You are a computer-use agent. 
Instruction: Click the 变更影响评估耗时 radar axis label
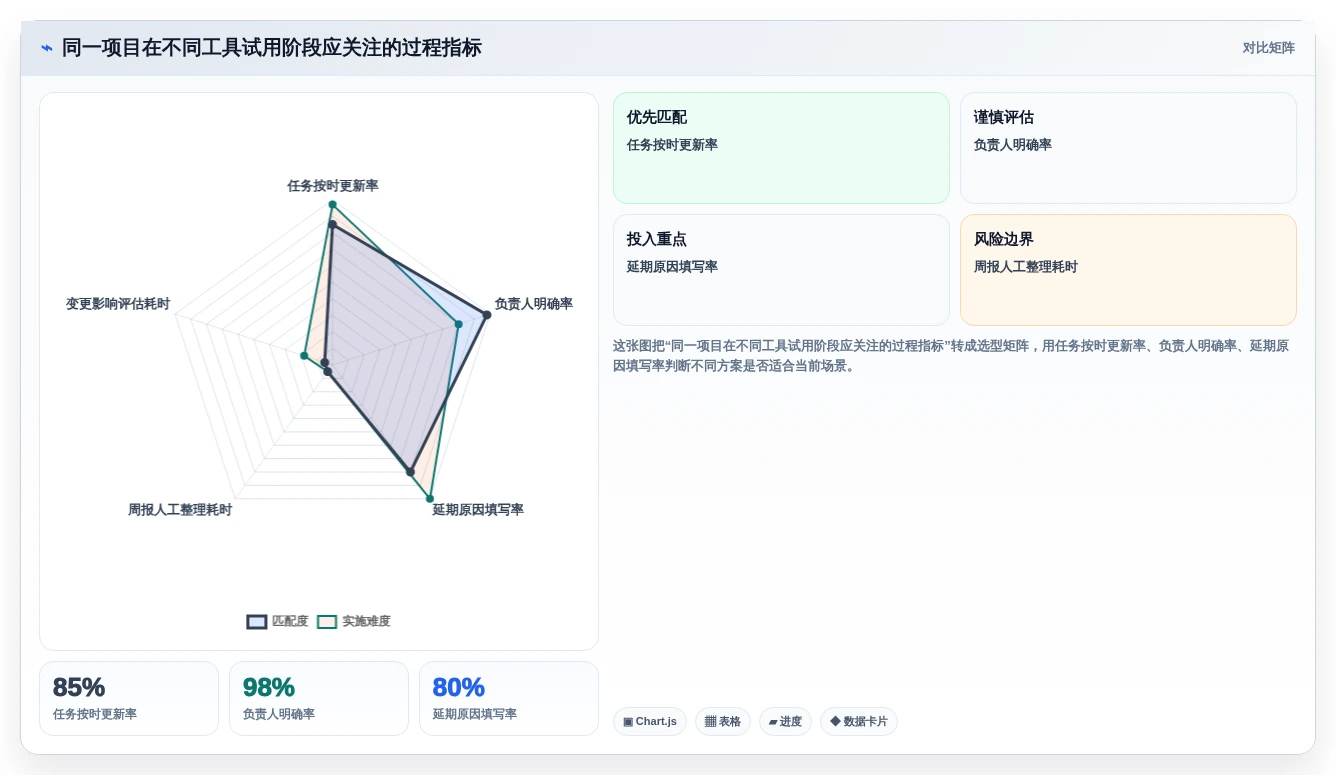(118, 304)
